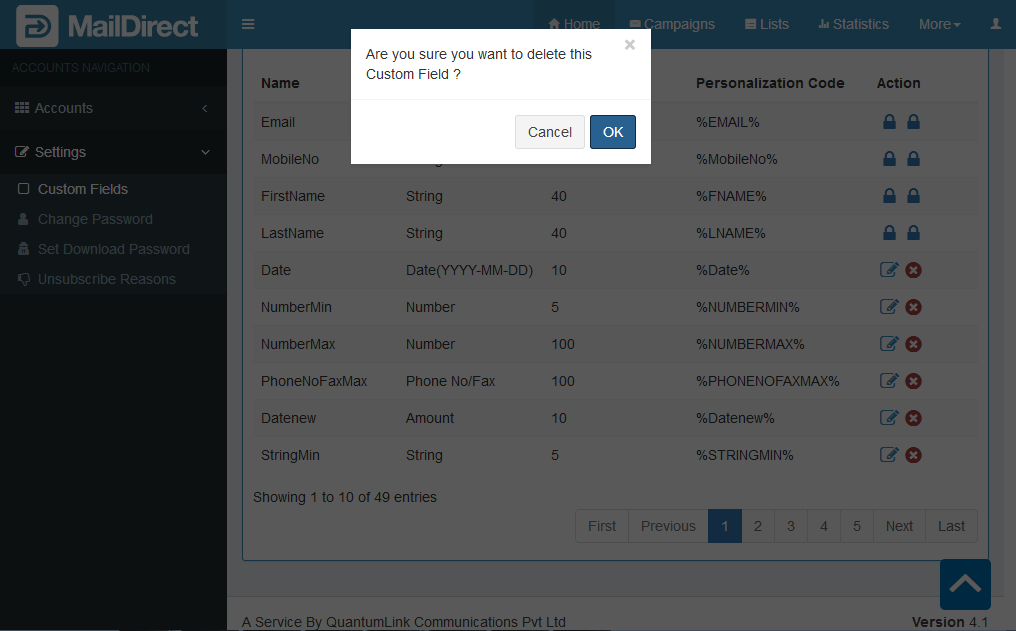
Task: Delete the StringMin custom field
Action: (913, 455)
